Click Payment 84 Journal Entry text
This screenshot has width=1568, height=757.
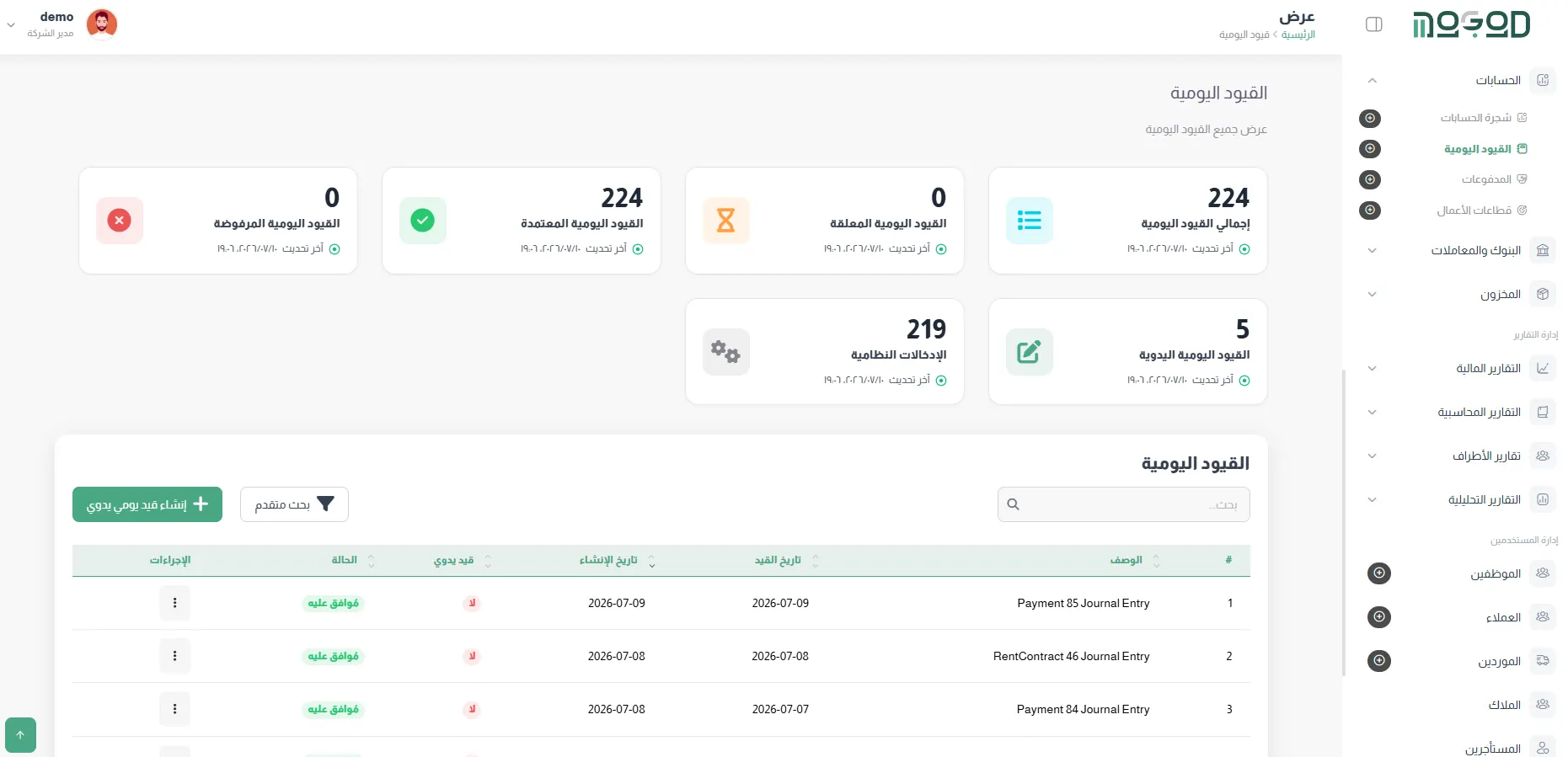1084,710
